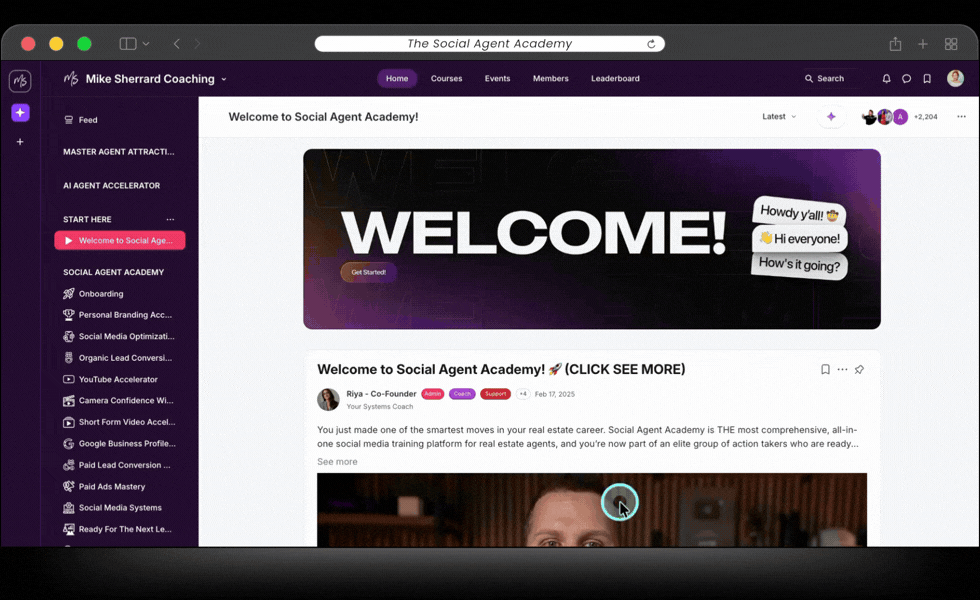The width and height of the screenshot is (980, 600).
Task: Click the Get Started button on the banner
Action: pyautogui.click(x=368, y=271)
